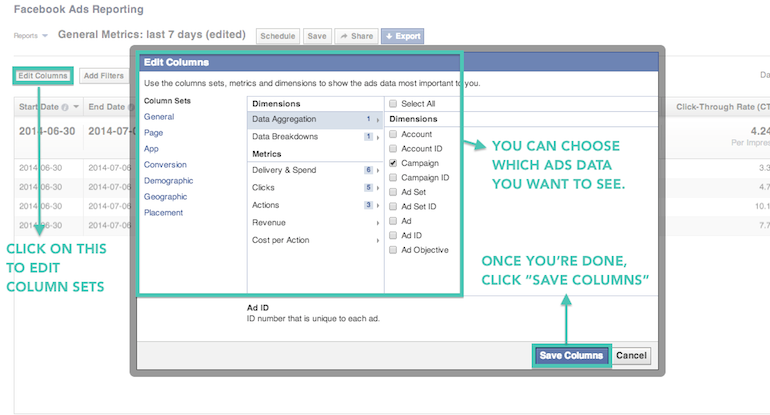This screenshot has height=415, width=770.
Task: Open Data Aggregation dimensions
Action: [315, 119]
